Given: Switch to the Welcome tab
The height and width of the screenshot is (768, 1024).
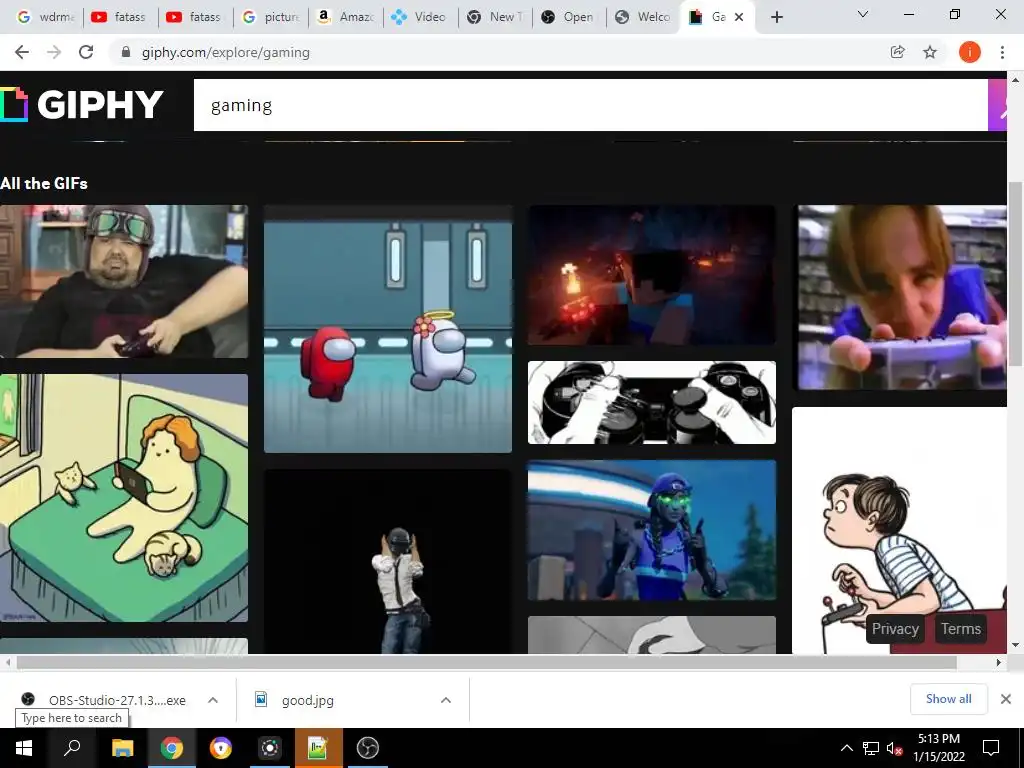Looking at the screenshot, I should pyautogui.click(x=644, y=17).
